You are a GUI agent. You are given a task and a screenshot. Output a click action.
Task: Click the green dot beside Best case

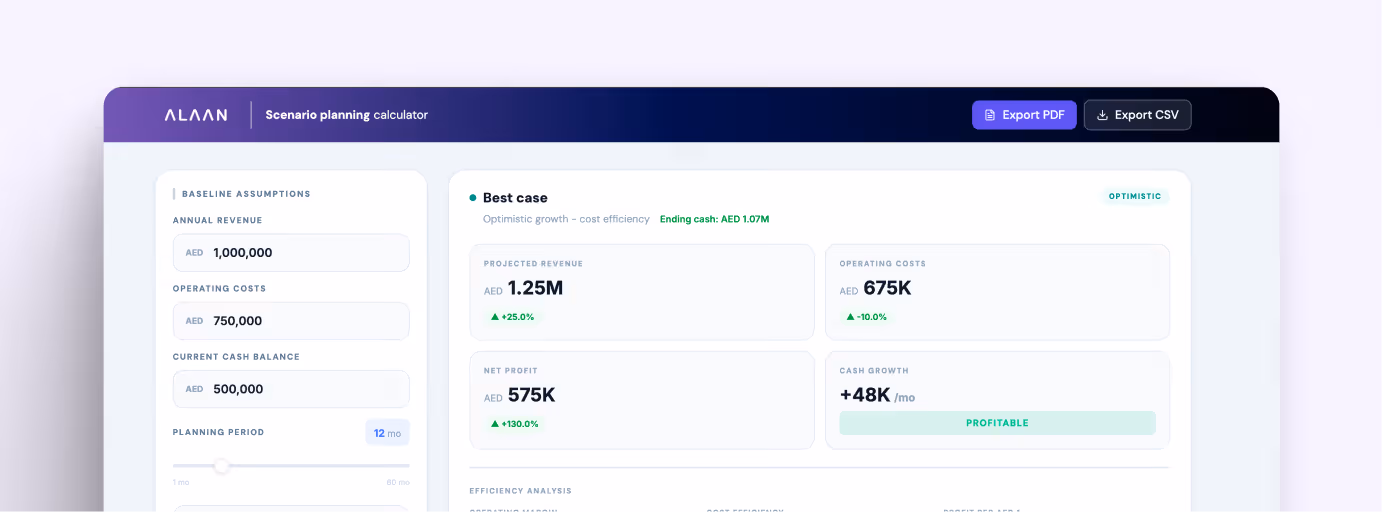pos(473,198)
